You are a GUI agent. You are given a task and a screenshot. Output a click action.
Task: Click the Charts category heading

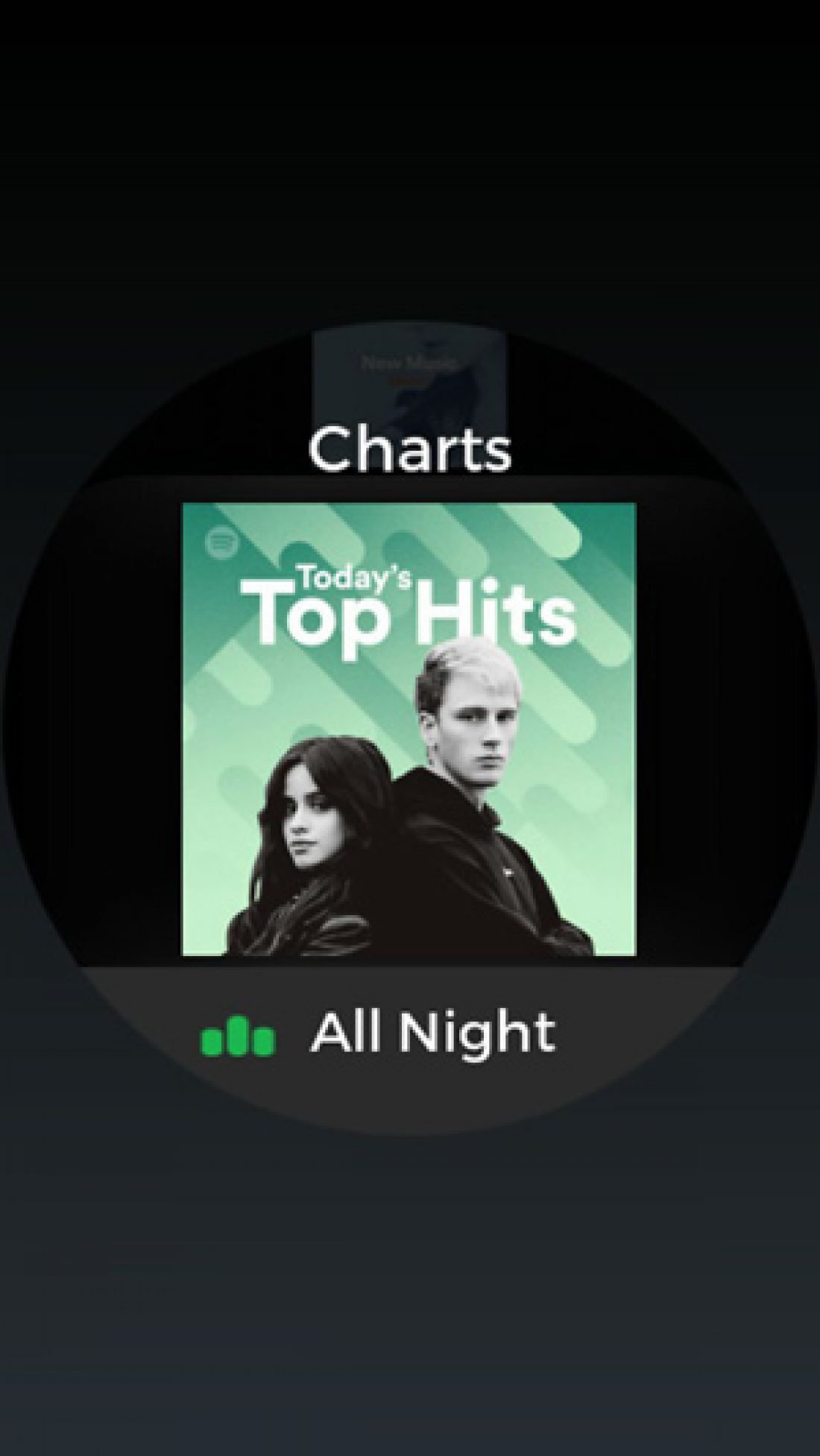coord(410,450)
